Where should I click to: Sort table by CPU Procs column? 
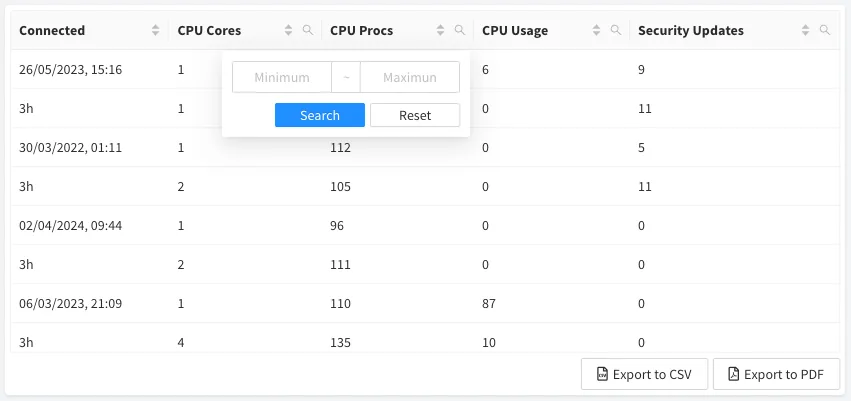tap(441, 30)
